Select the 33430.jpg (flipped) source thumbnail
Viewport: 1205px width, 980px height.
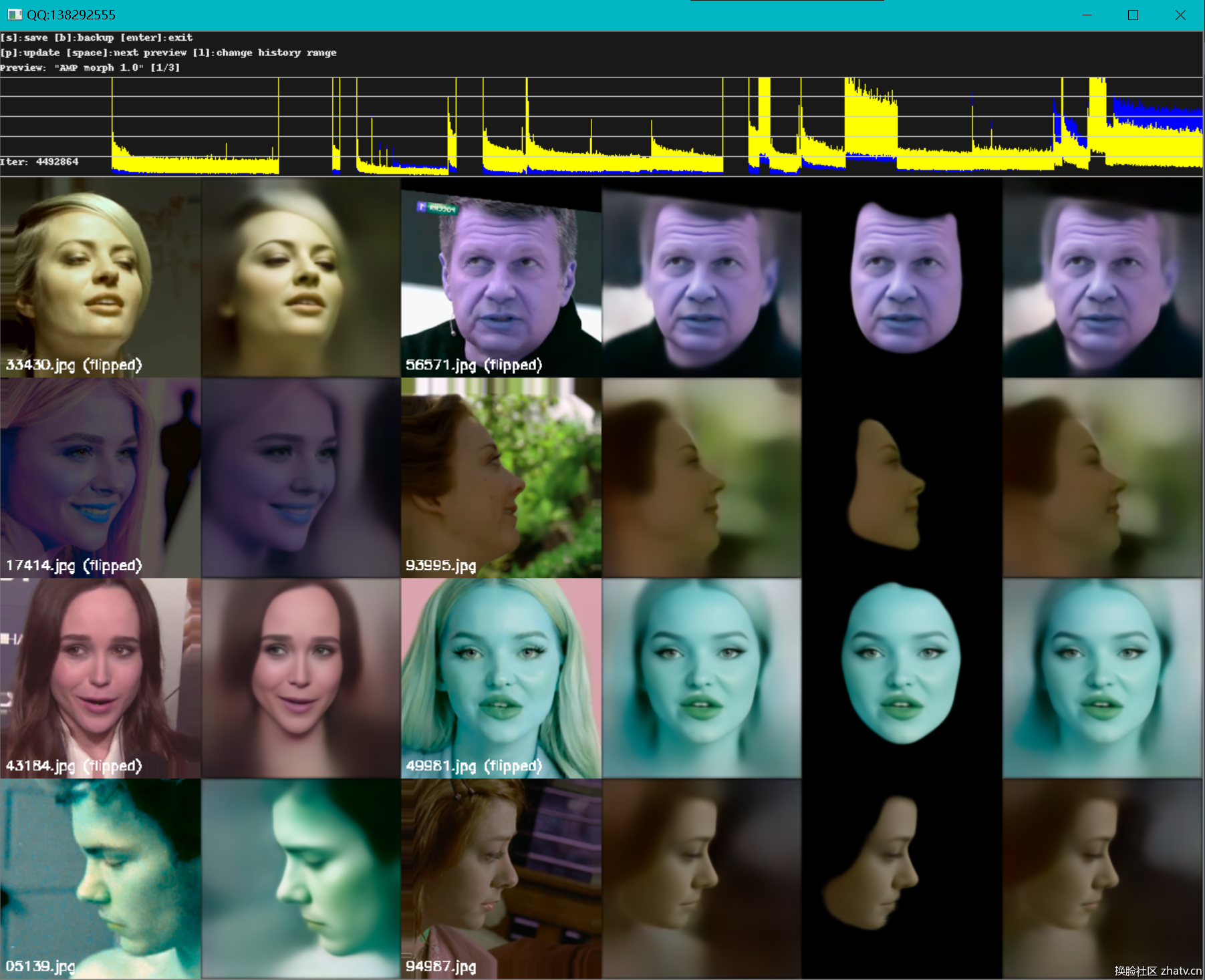(100, 277)
